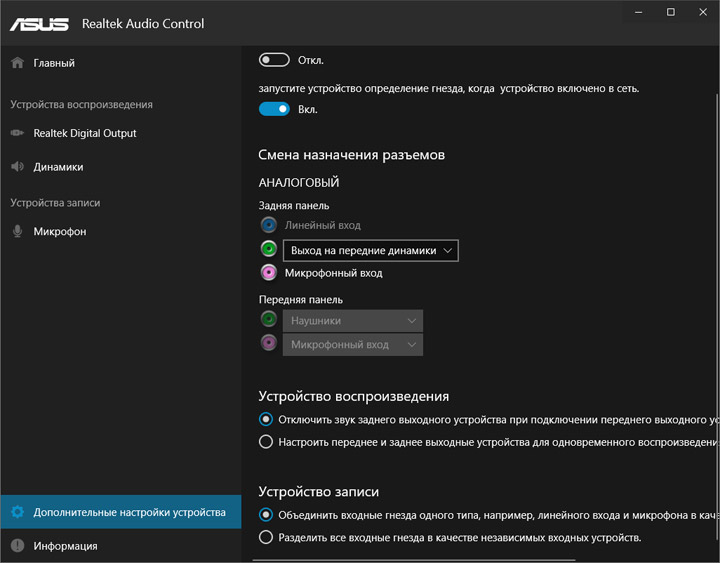Click the pink rear microphone jack icon
Image resolution: width=720 pixels, height=563 pixels.
click(x=268, y=273)
